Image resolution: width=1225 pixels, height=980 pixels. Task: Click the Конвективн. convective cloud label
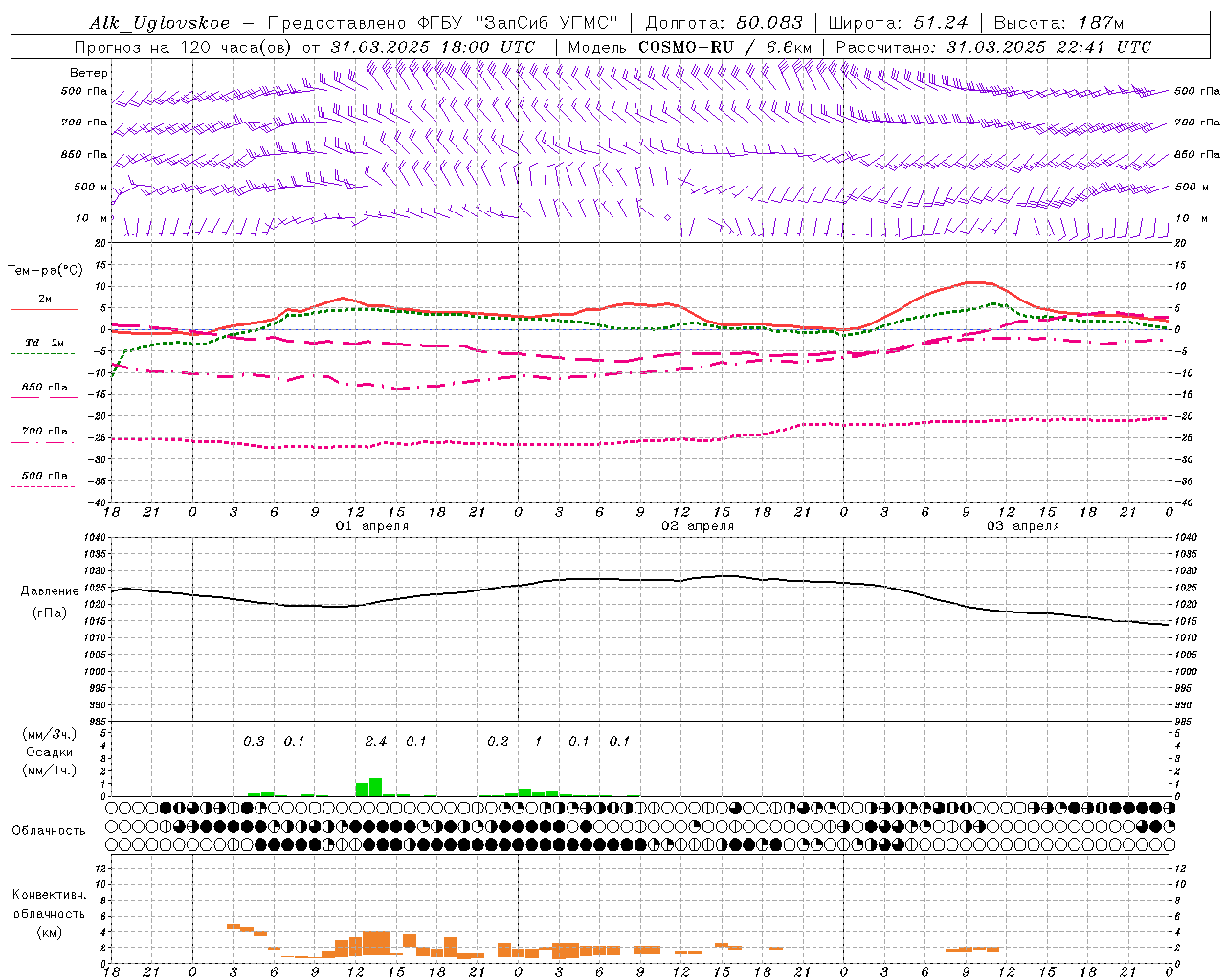click(x=49, y=895)
